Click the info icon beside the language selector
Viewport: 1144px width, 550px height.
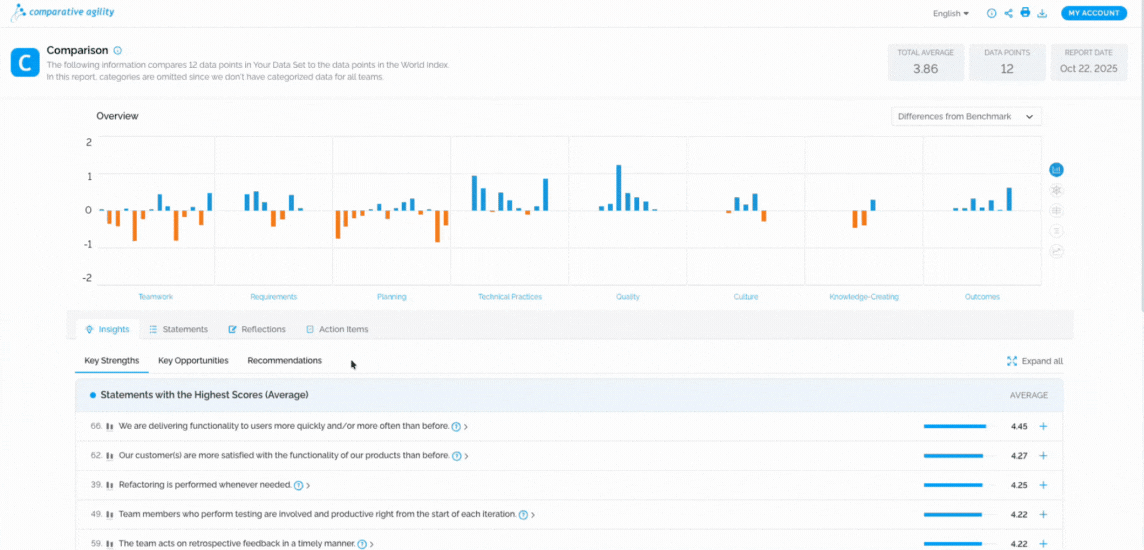[x=991, y=13]
